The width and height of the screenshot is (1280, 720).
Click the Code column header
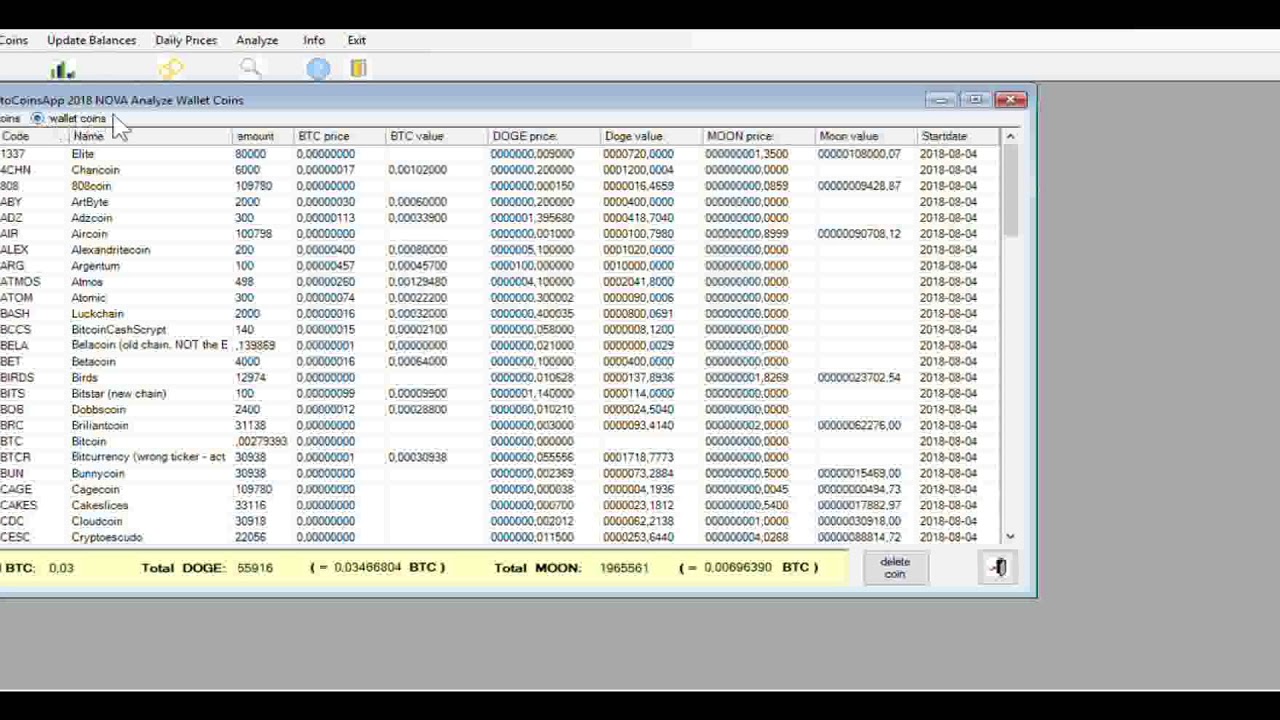[35, 136]
